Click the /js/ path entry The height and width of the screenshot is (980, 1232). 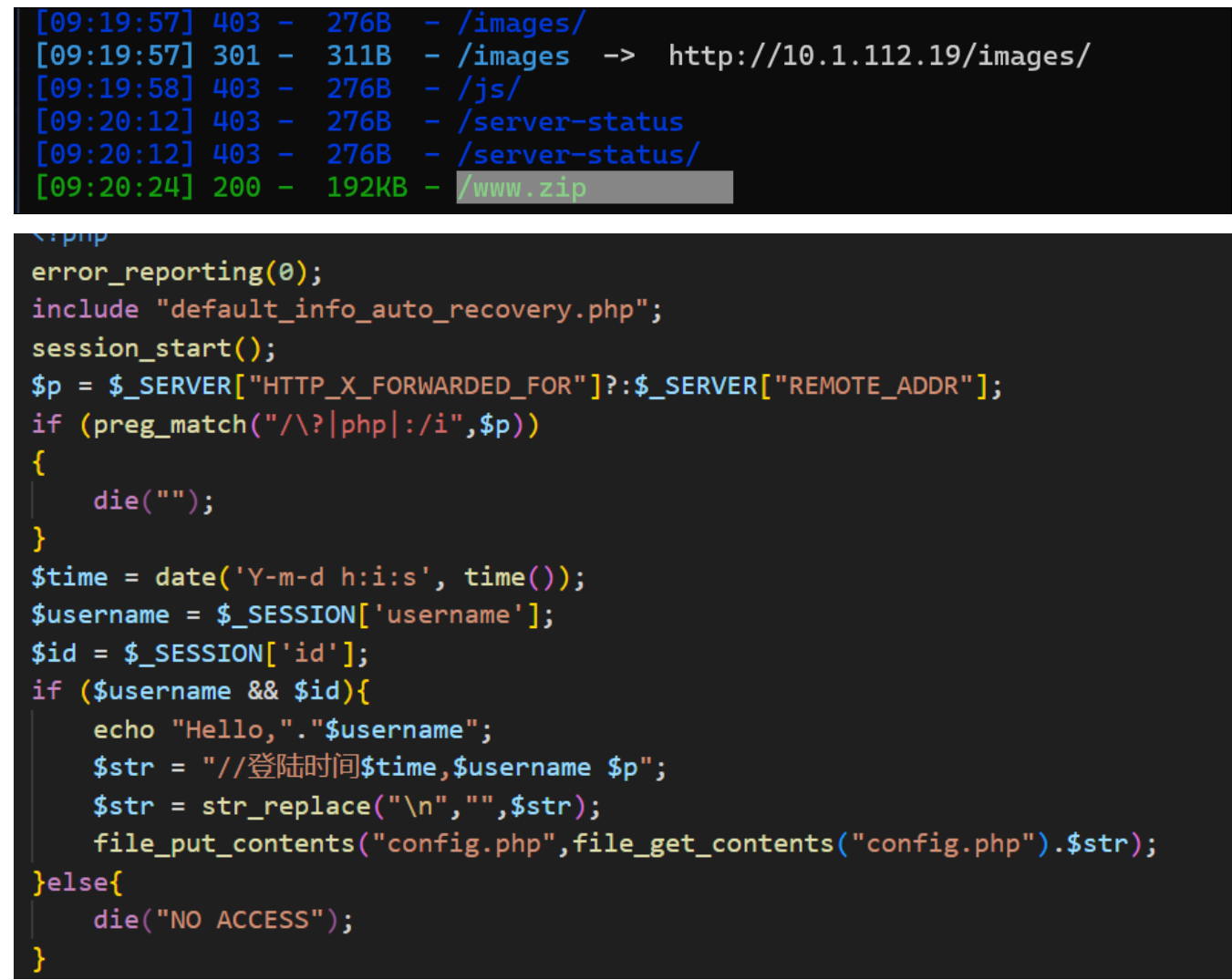click(490, 89)
